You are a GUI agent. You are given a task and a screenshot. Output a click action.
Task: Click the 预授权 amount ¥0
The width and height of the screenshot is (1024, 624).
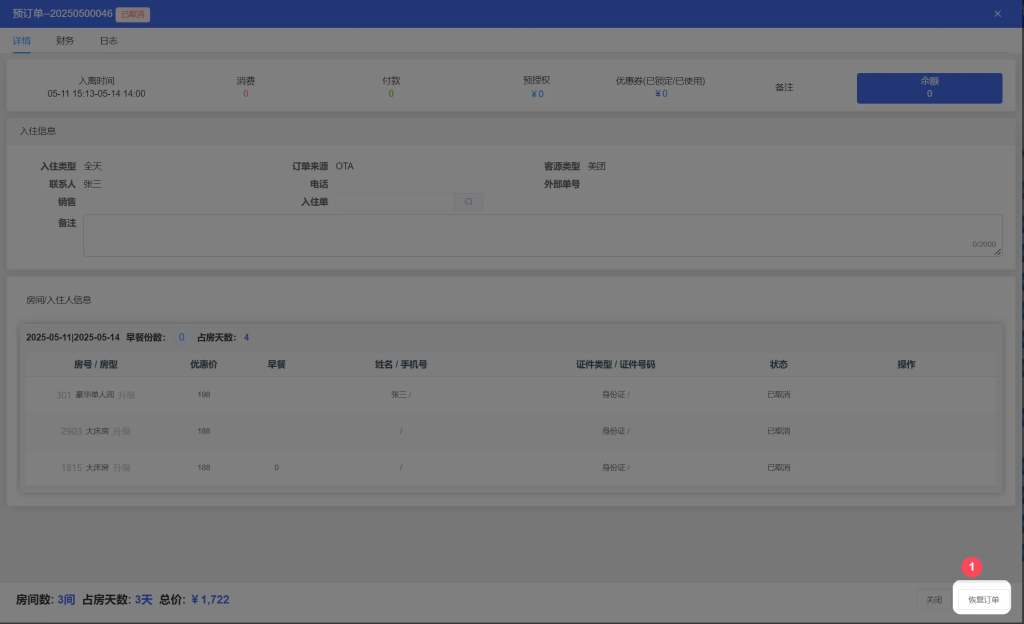537,94
